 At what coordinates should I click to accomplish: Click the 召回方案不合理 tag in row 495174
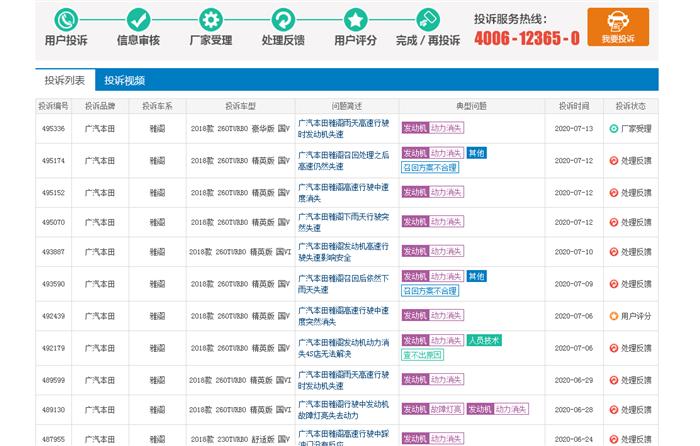click(430, 168)
